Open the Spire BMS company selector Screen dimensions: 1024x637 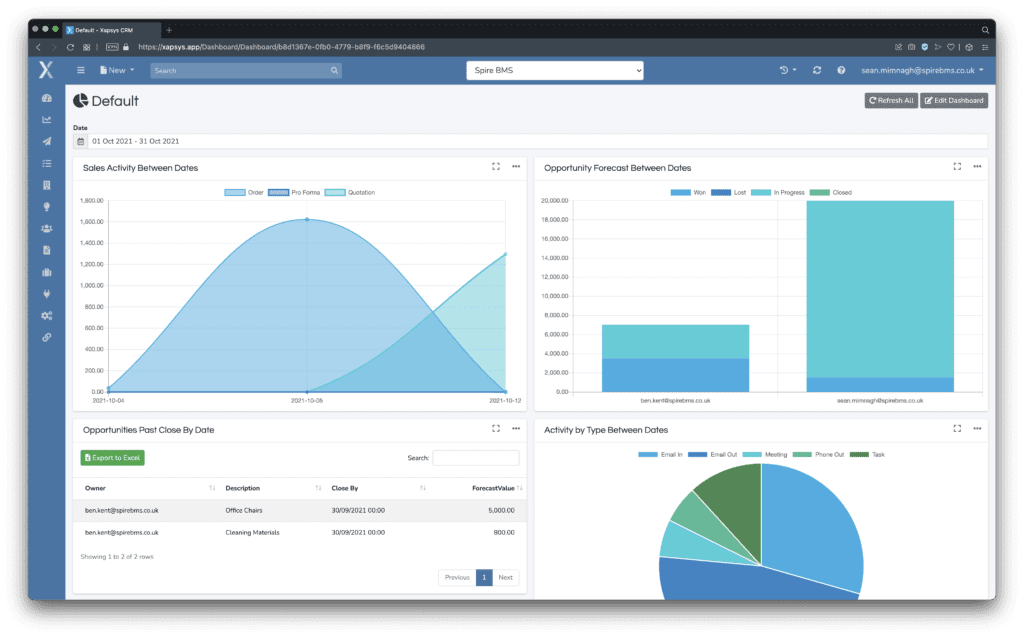point(554,71)
